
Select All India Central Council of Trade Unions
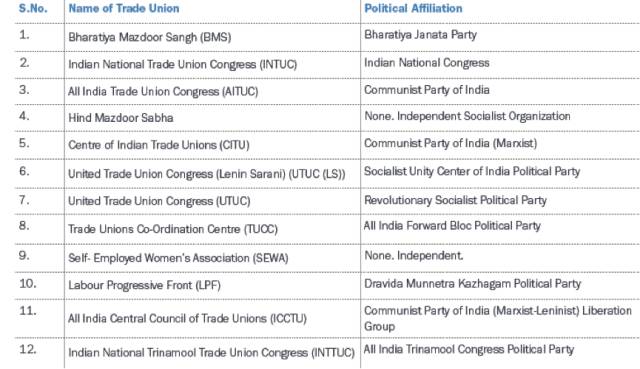click(x=187, y=318)
